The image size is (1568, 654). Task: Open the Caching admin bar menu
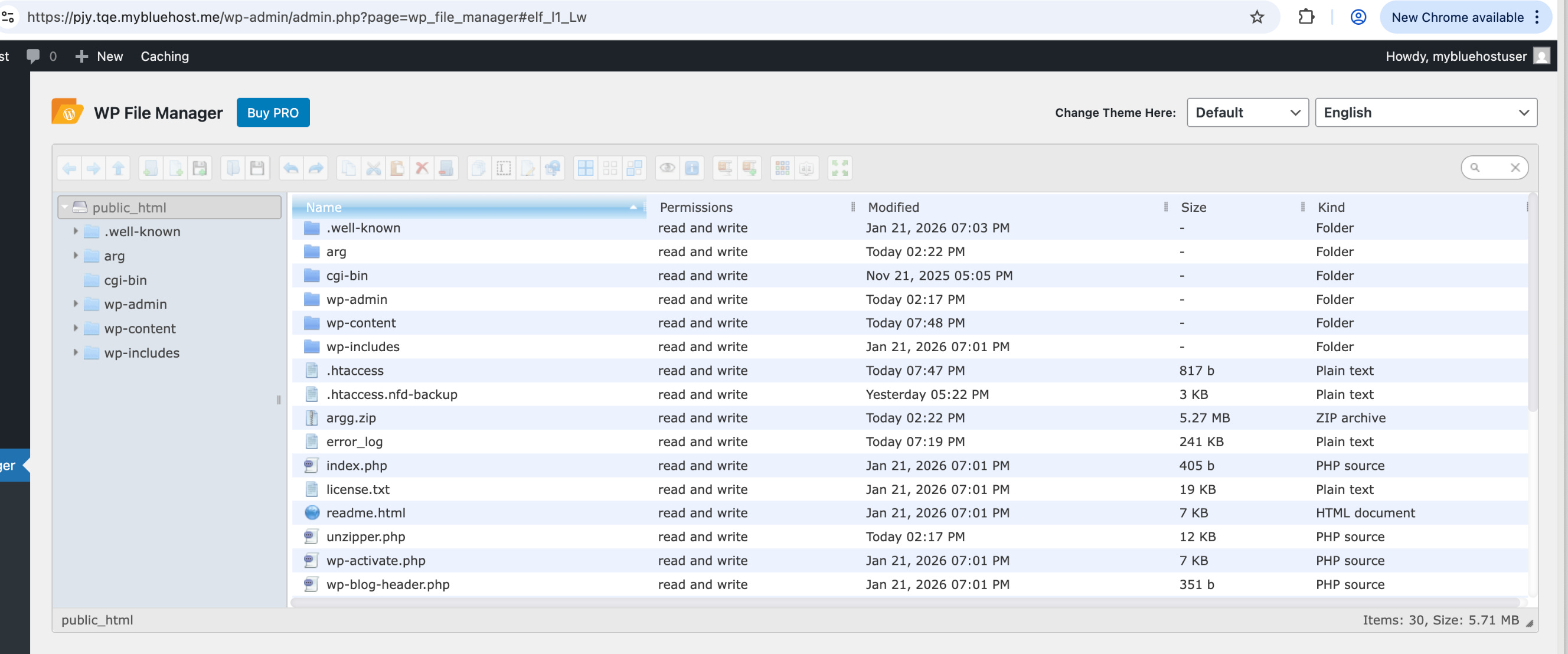coord(164,56)
